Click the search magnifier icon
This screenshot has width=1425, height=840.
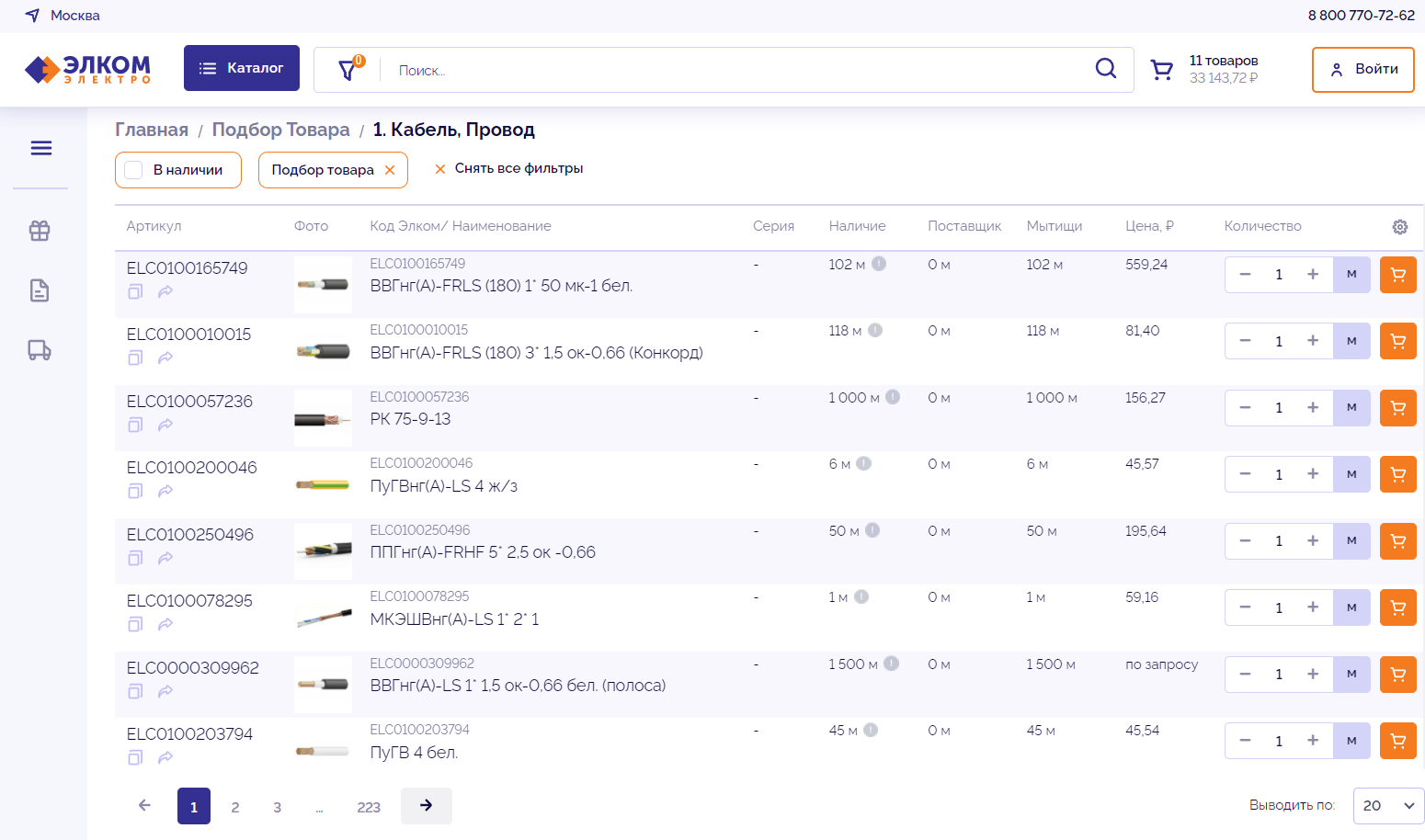[x=1106, y=69]
